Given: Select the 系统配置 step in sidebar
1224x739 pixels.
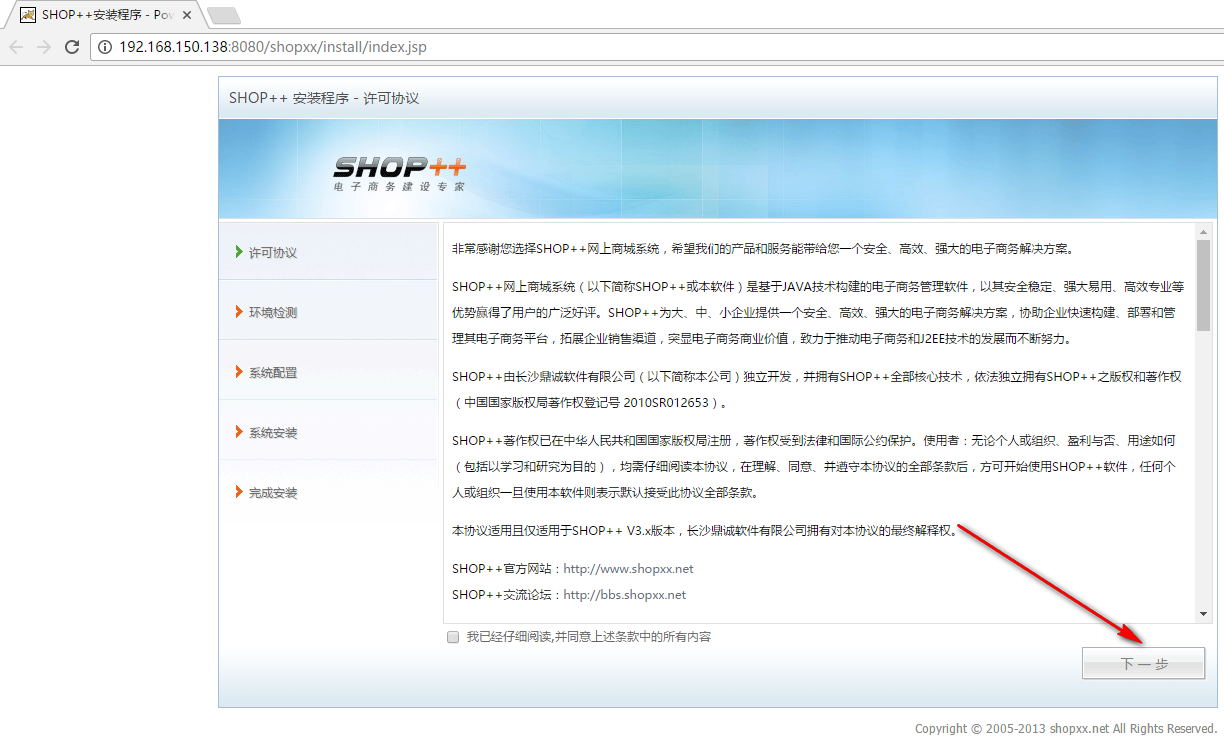Looking at the screenshot, I should pos(328,372).
